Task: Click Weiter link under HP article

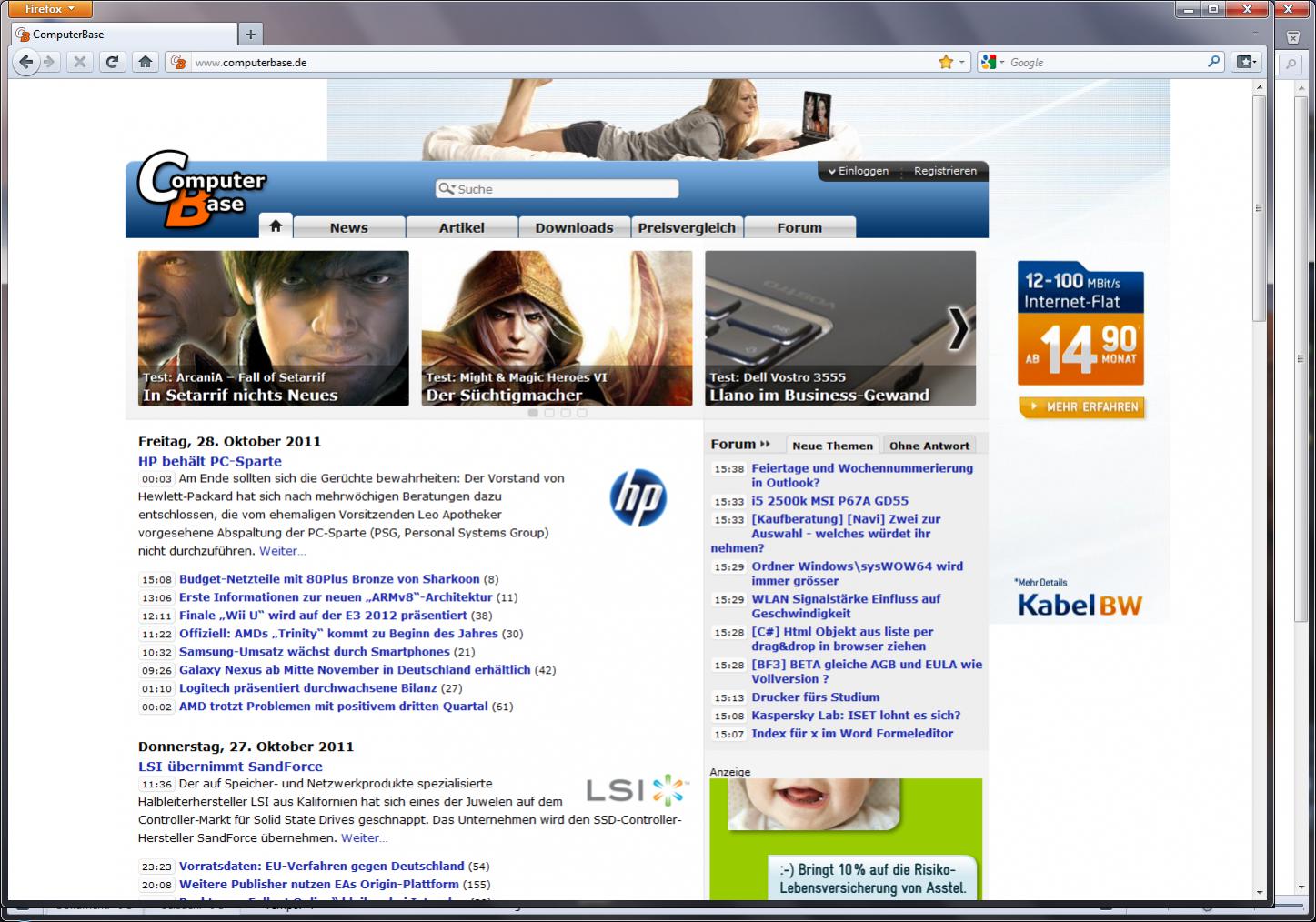Action: pyautogui.click(x=282, y=551)
